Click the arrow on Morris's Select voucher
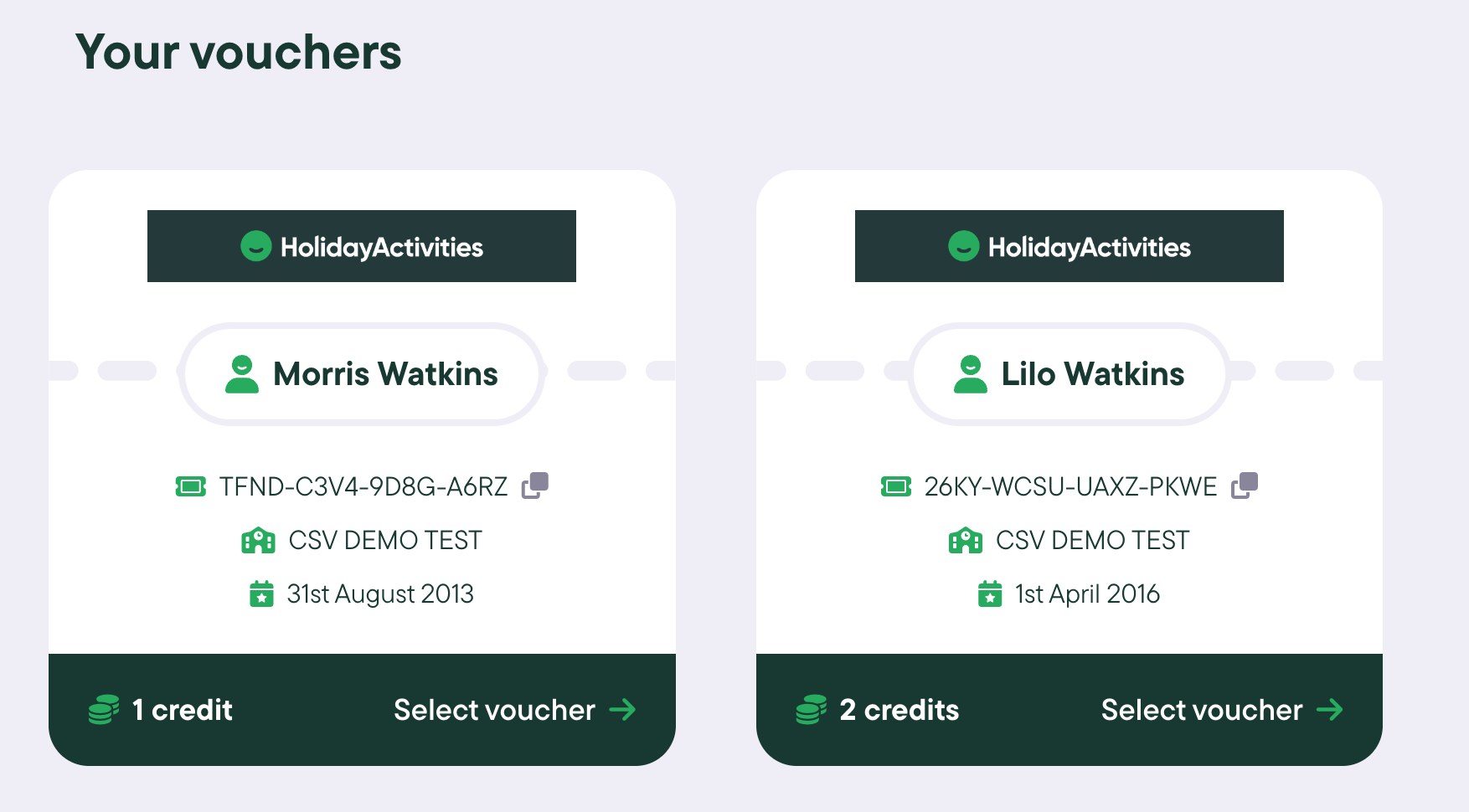This screenshot has height=812, width=1469. 623,710
